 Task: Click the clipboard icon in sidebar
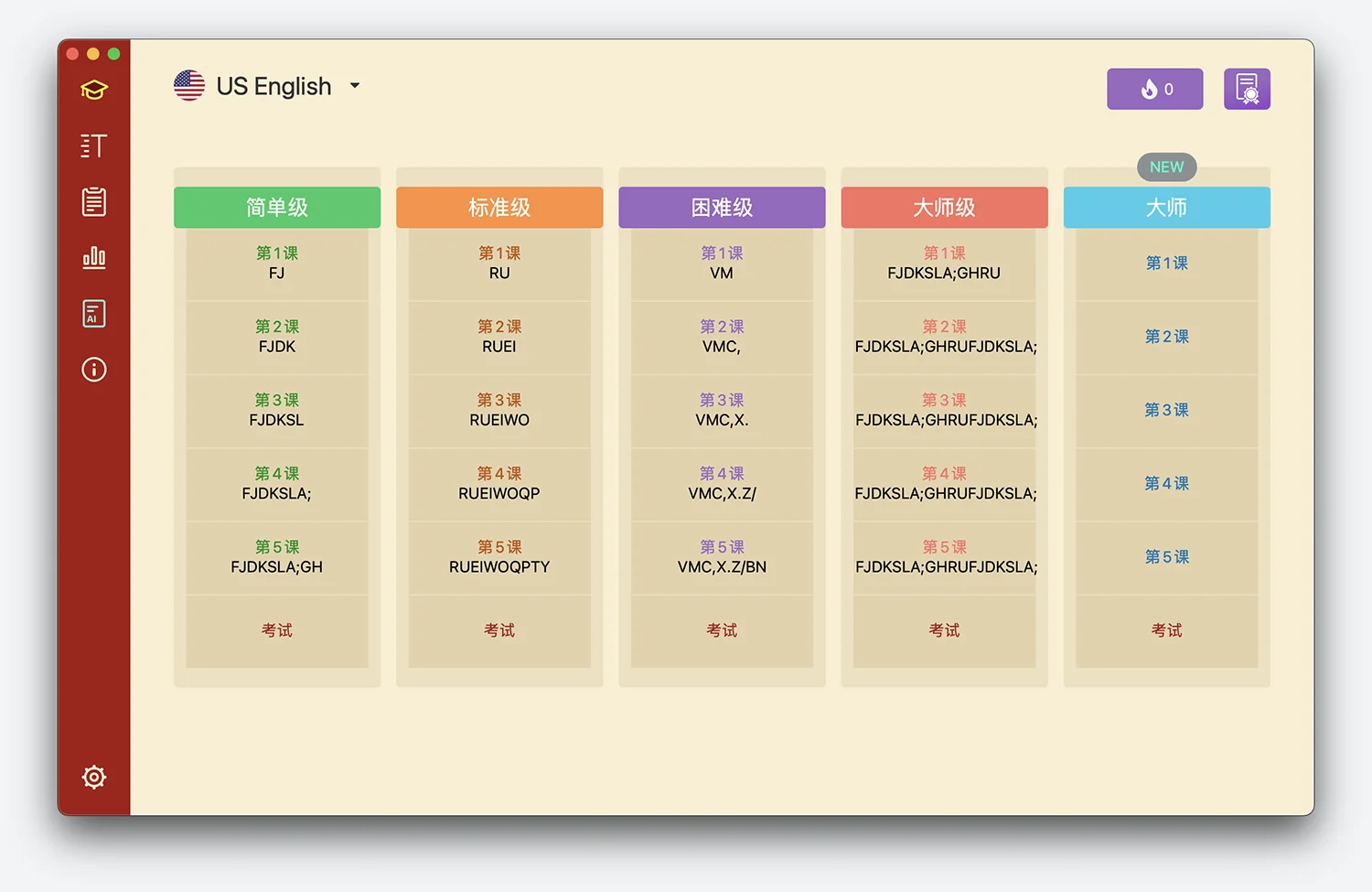click(94, 201)
